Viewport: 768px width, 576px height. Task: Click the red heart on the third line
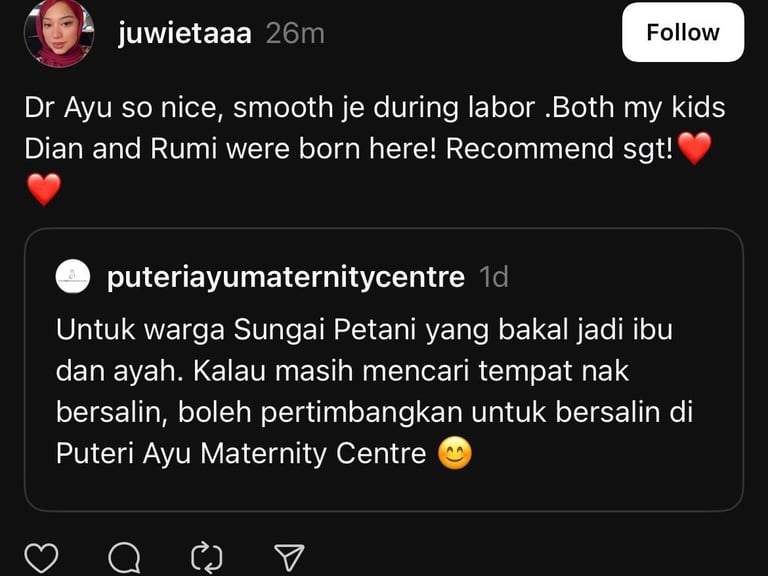click(x=44, y=189)
